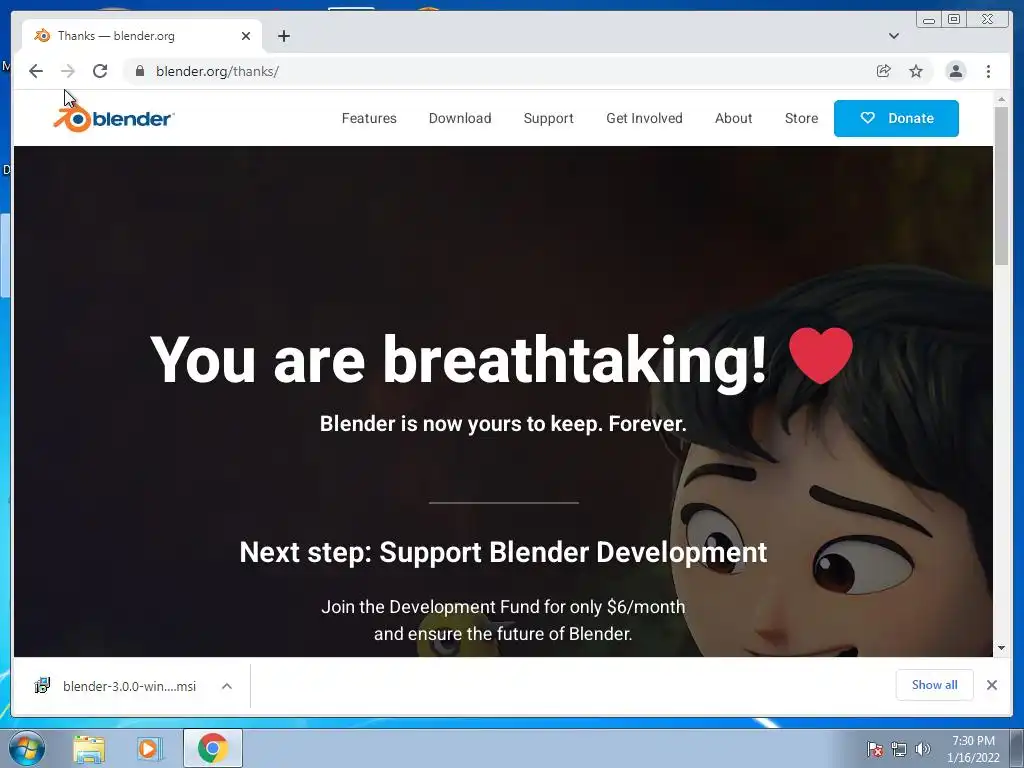Click the page scrollbar up arrow
The height and width of the screenshot is (768, 1024).
1001,99
